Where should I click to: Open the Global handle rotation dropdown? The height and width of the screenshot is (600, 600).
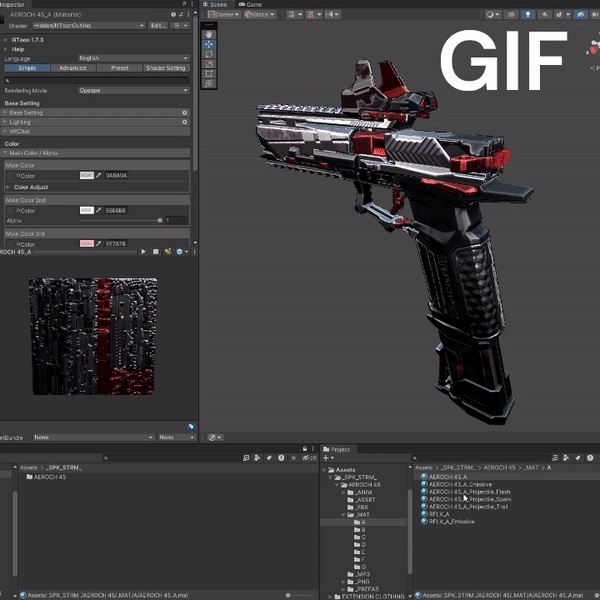259,15
